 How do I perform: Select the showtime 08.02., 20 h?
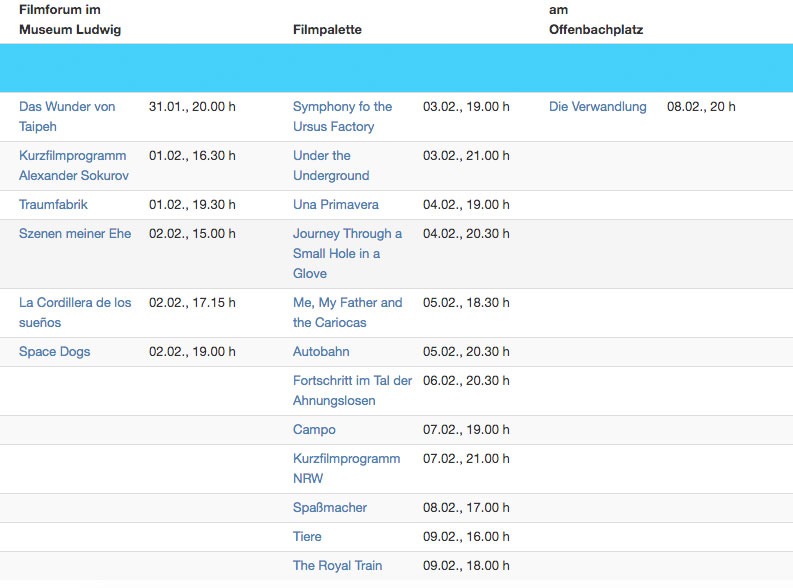coord(701,107)
